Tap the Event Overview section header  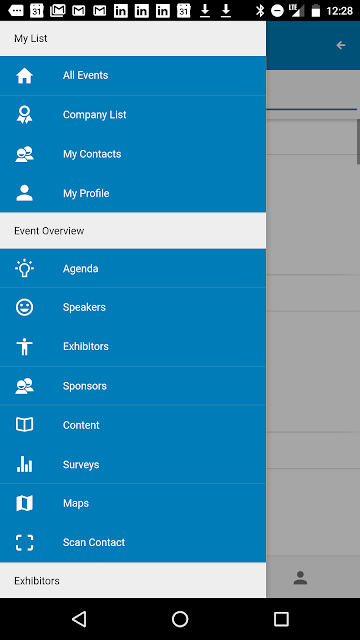pos(133,231)
